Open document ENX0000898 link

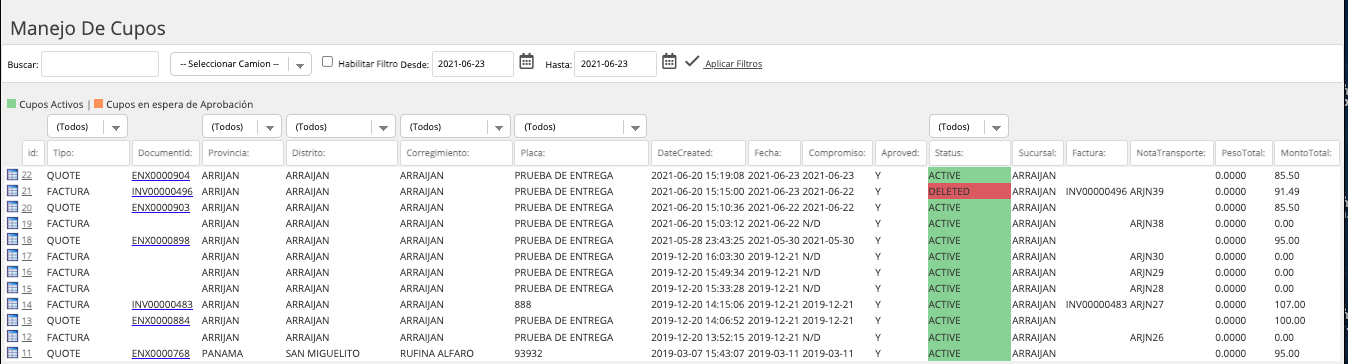[x=161, y=240]
